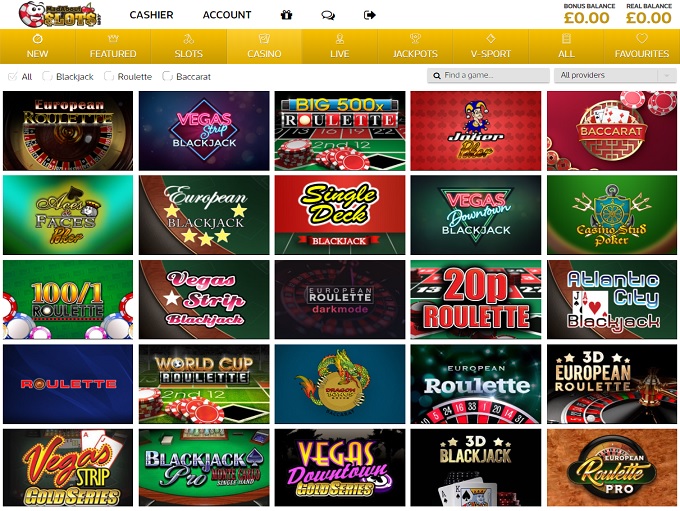Select the LIVE dealer category
Image resolution: width=680 pixels, height=511 pixels.
(340, 46)
